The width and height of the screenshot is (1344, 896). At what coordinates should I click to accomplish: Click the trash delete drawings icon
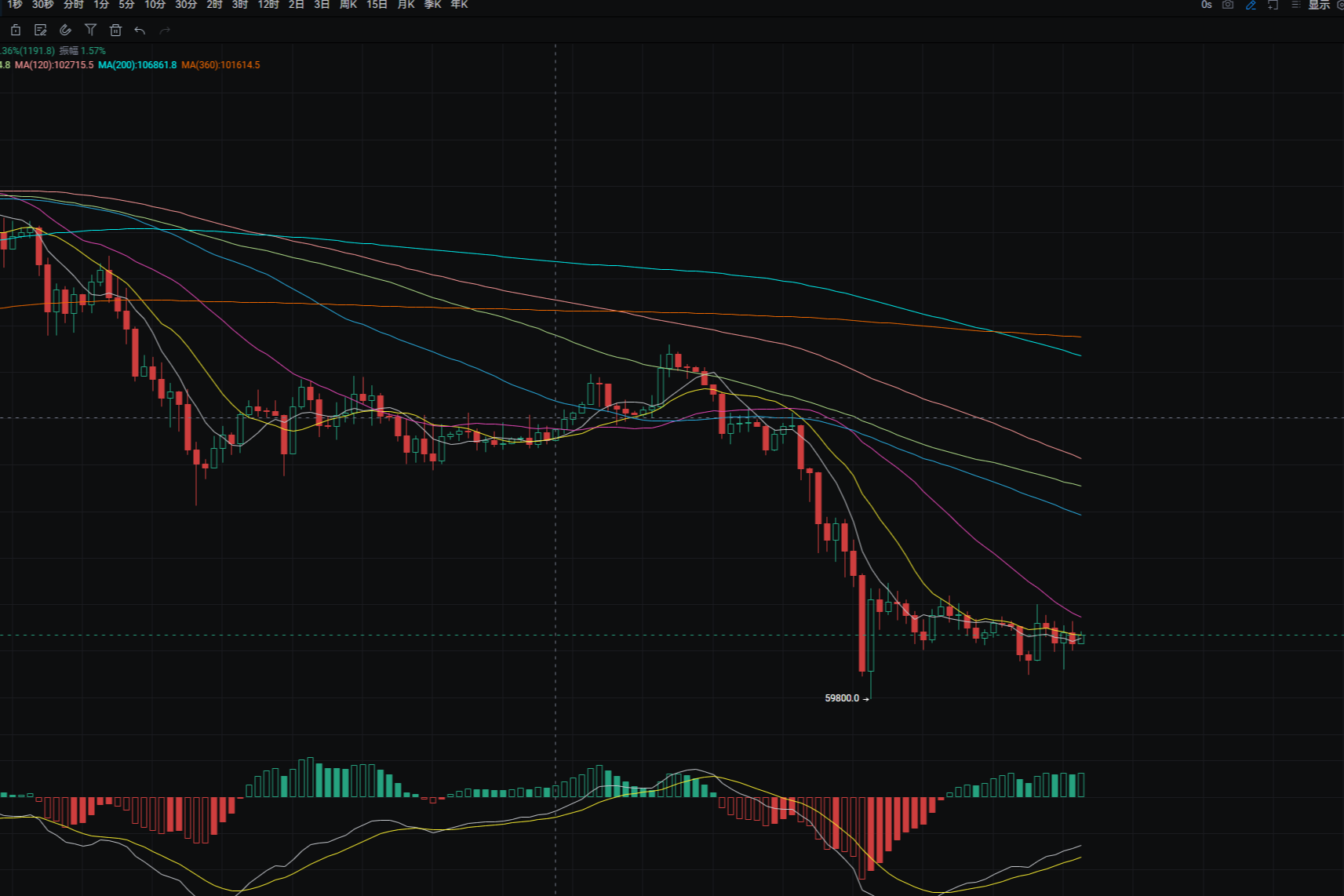point(115,31)
